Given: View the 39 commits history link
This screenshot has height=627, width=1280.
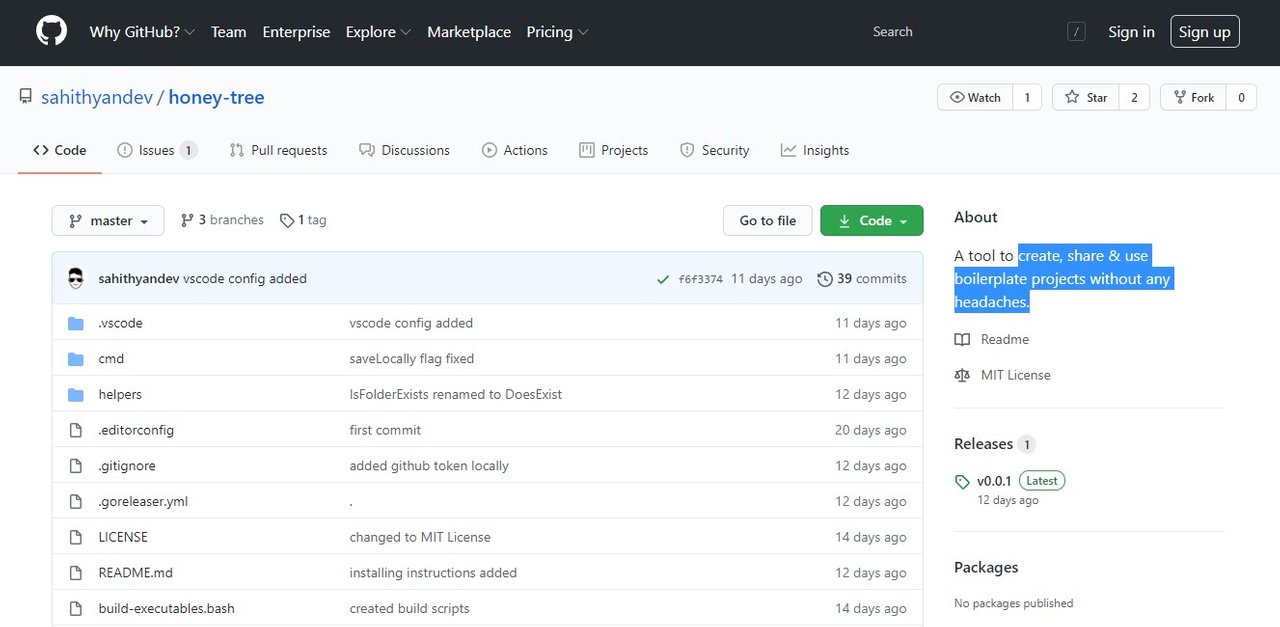Looking at the screenshot, I should pyautogui.click(x=862, y=279).
